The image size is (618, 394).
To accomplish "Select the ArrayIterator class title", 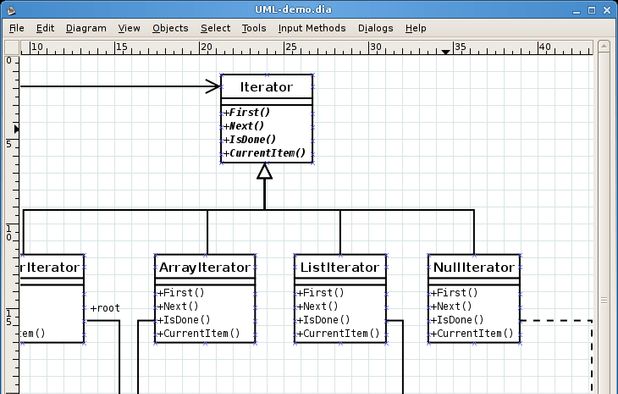I will coord(205,268).
